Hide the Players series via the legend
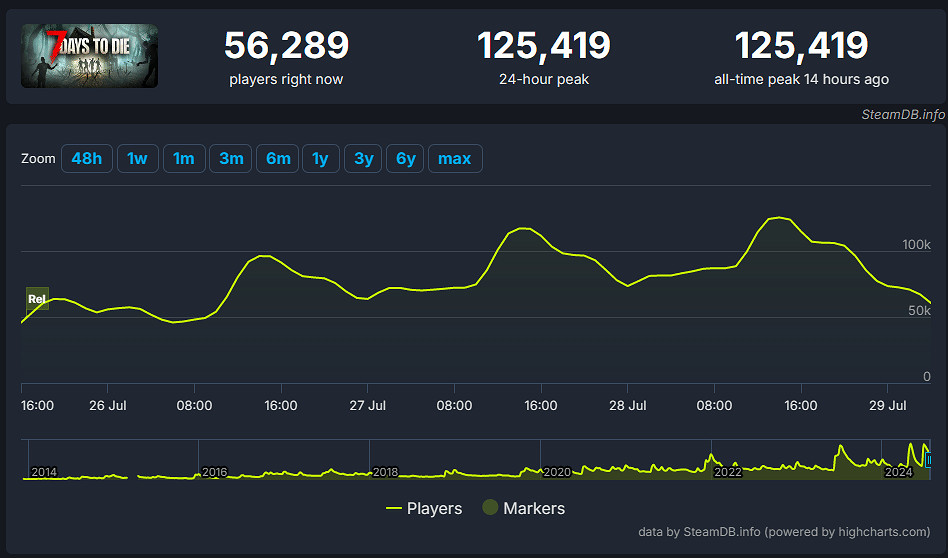 tap(424, 509)
